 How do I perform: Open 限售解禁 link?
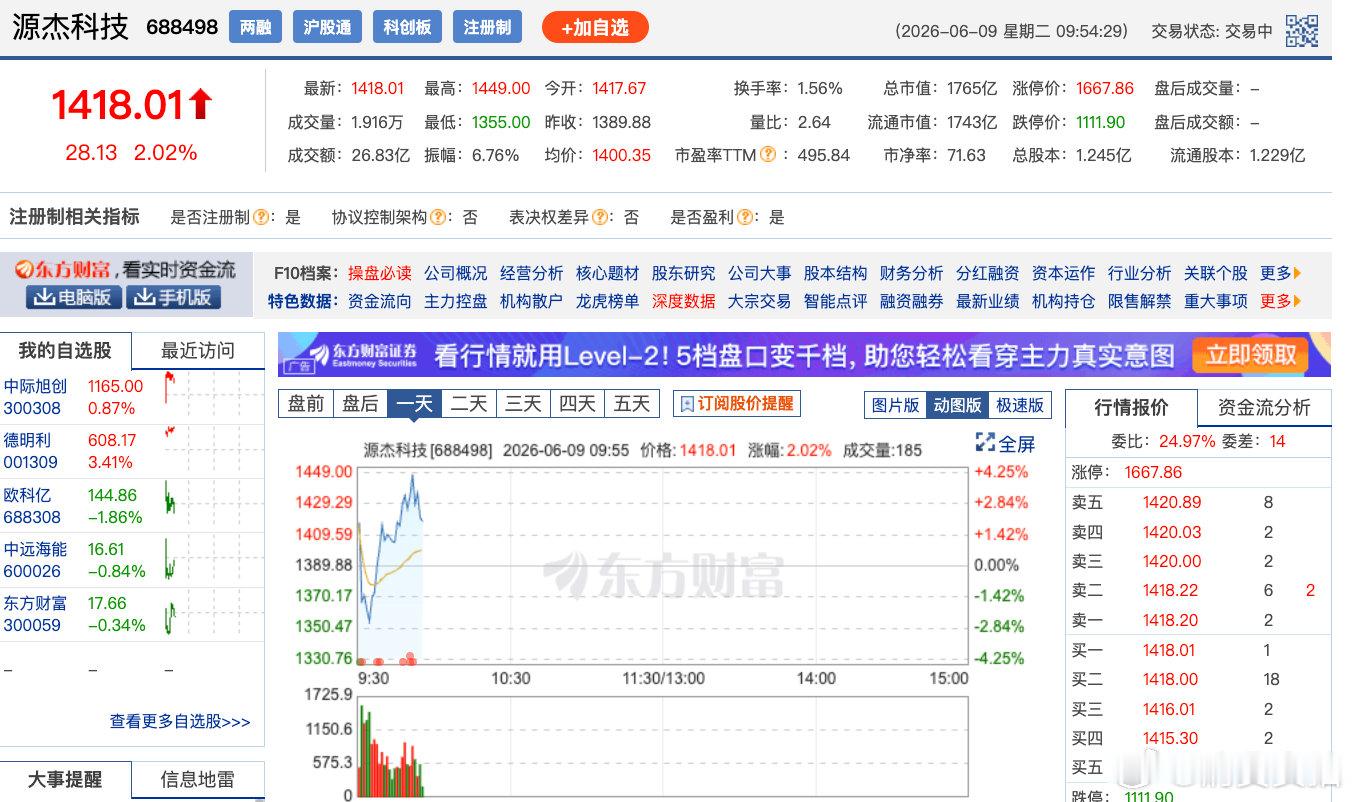pyautogui.click(x=1140, y=301)
